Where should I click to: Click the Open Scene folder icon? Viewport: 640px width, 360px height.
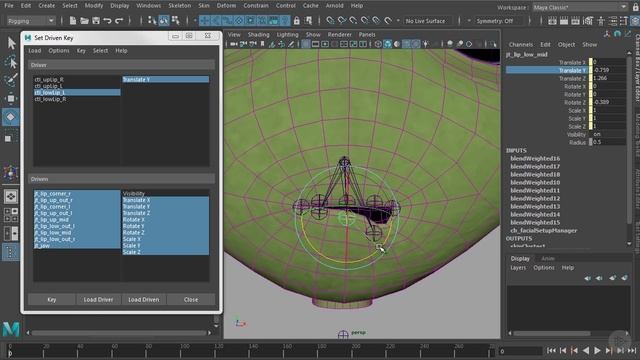(x=84, y=21)
